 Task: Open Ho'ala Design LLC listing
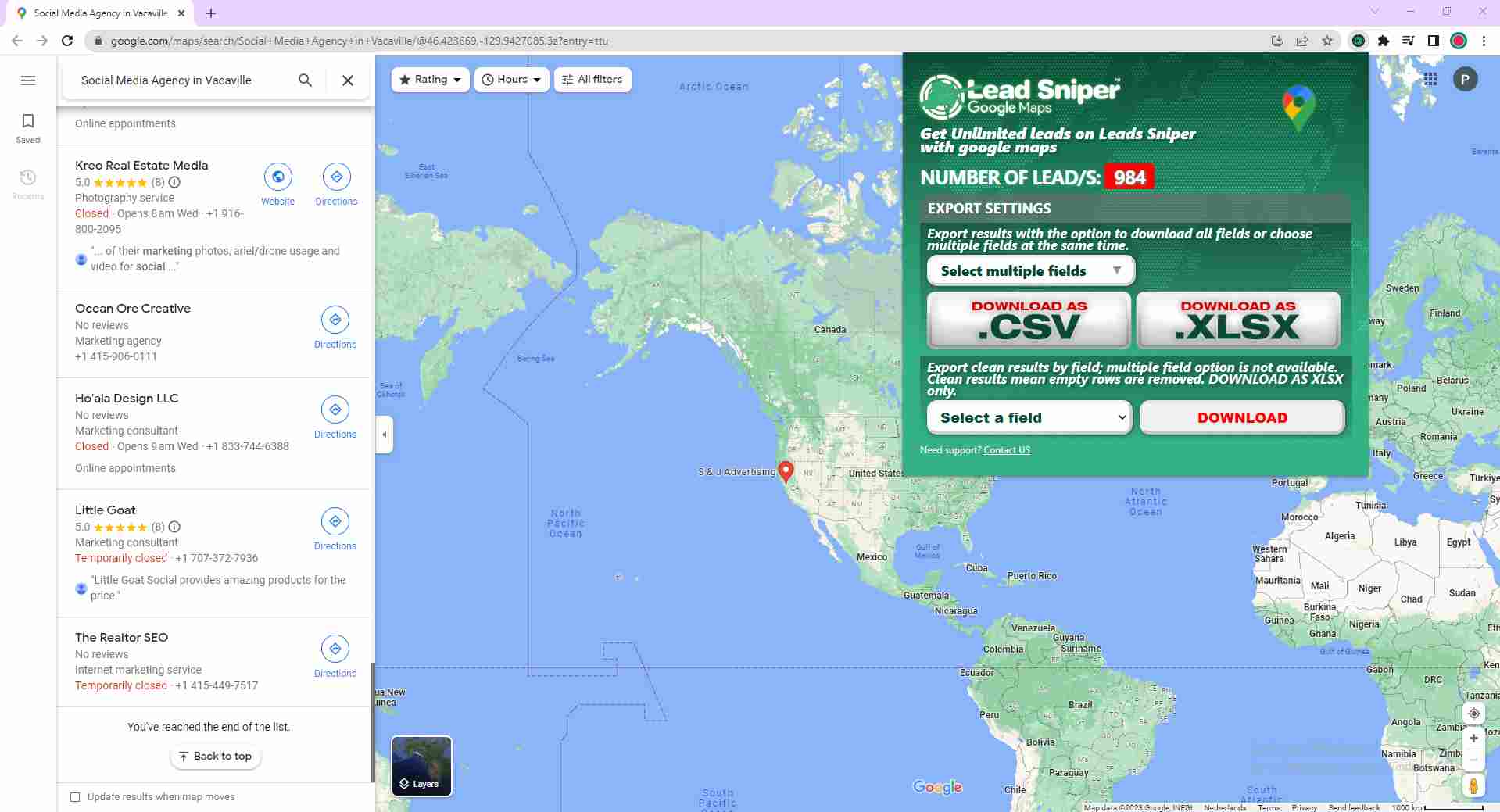pyautogui.click(x=127, y=399)
